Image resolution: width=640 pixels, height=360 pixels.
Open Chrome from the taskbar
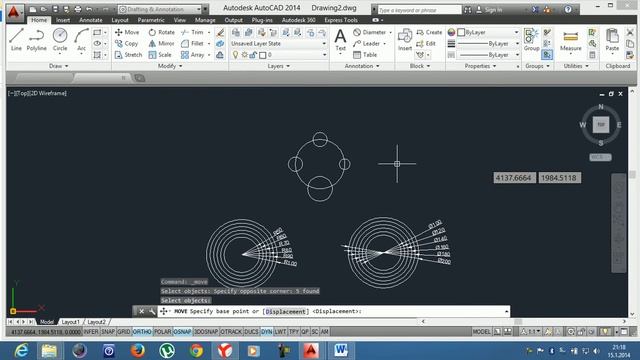pyautogui.click(x=196, y=351)
